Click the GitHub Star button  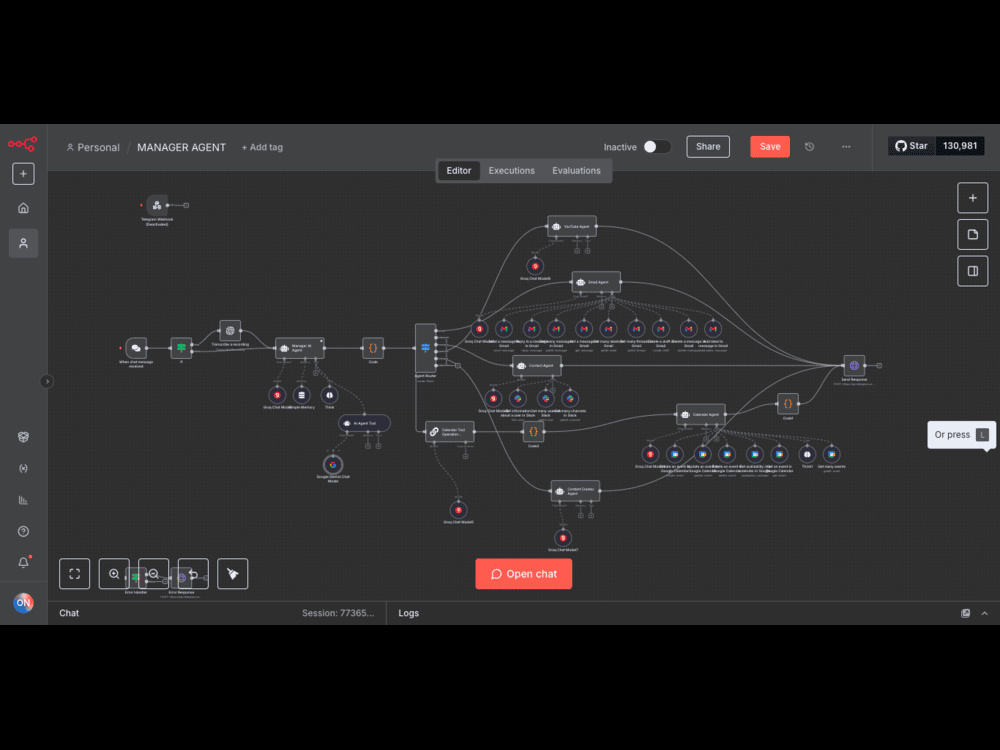[x=911, y=146]
